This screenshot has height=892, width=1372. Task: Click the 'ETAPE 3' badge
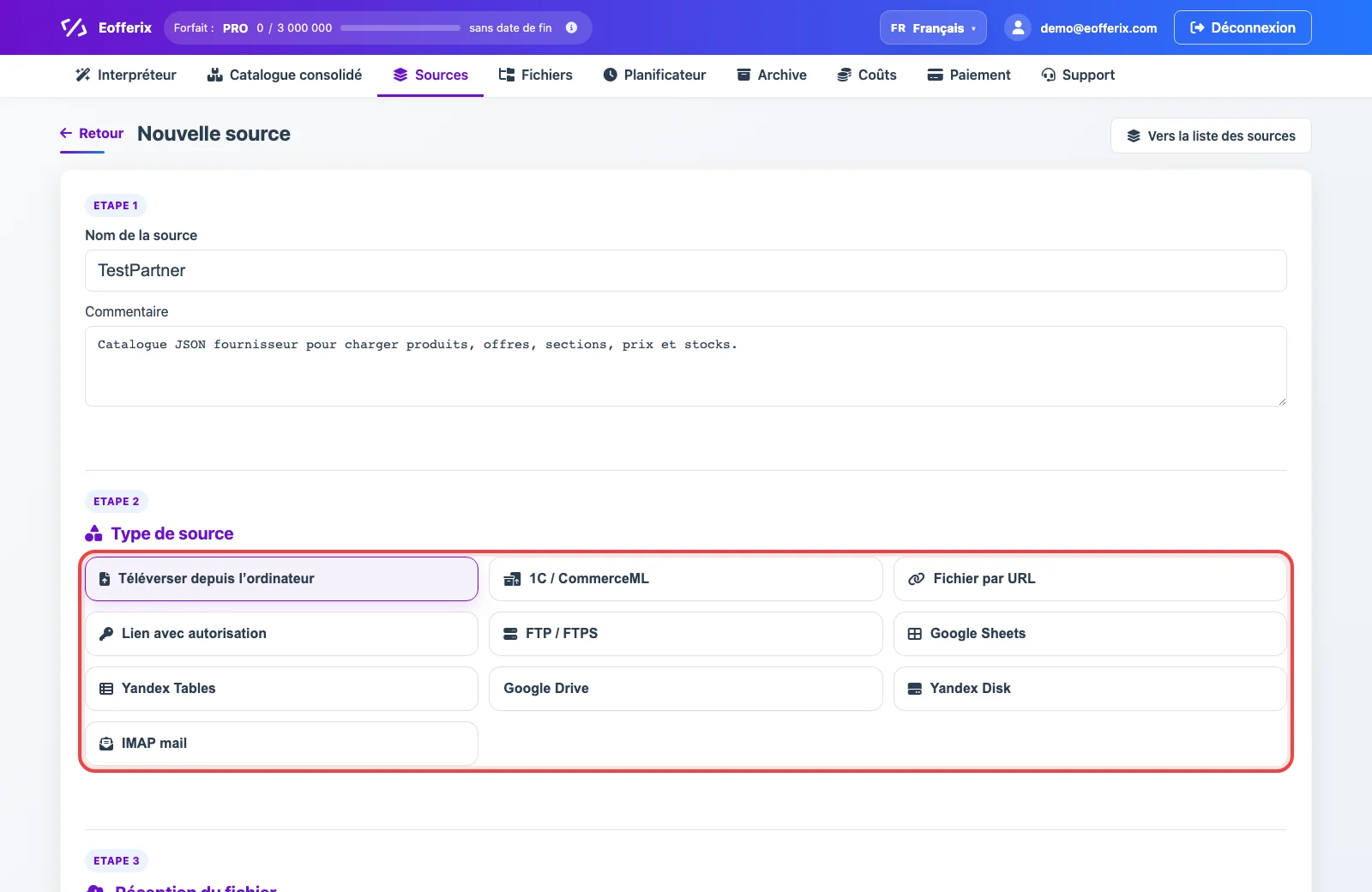[x=116, y=860]
